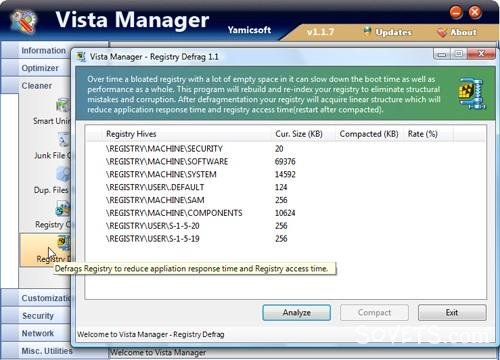Click the Registry Cleaner label in sidebar

(x=53, y=224)
